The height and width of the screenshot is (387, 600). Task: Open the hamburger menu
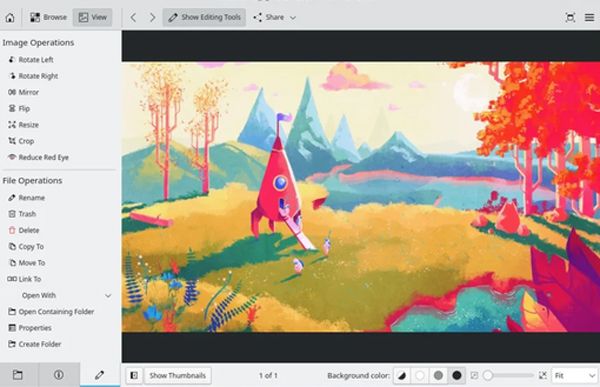click(589, 18)
